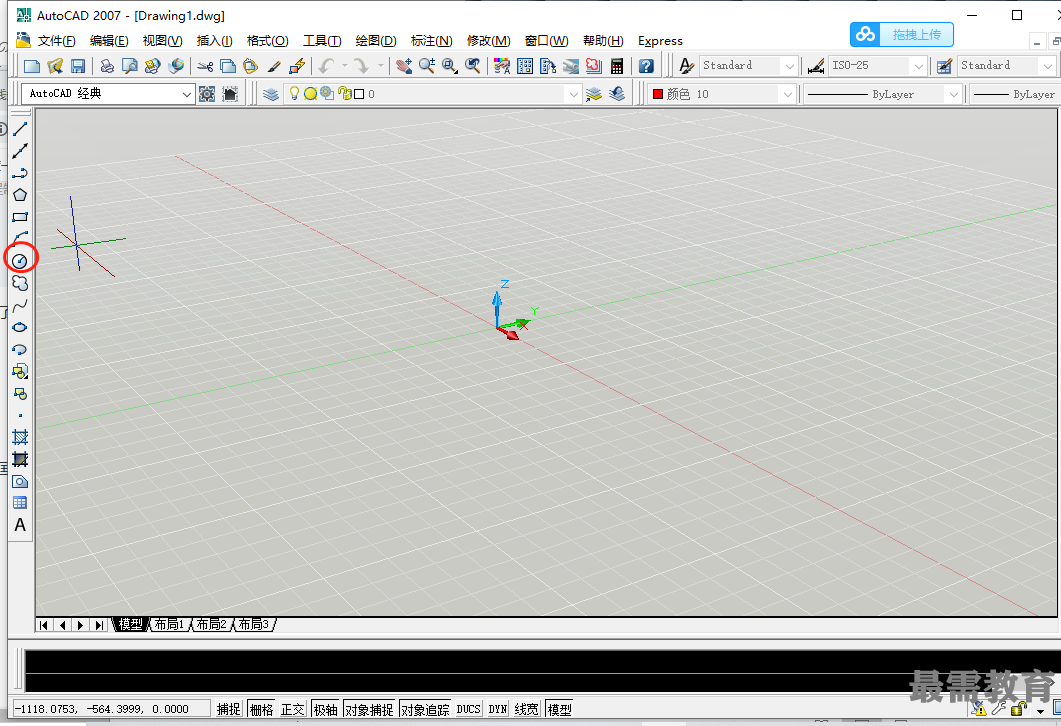Toggle 对象捕捉 object snap
The width and height of the screenshot is (1061, 726).
coord(369,709)
